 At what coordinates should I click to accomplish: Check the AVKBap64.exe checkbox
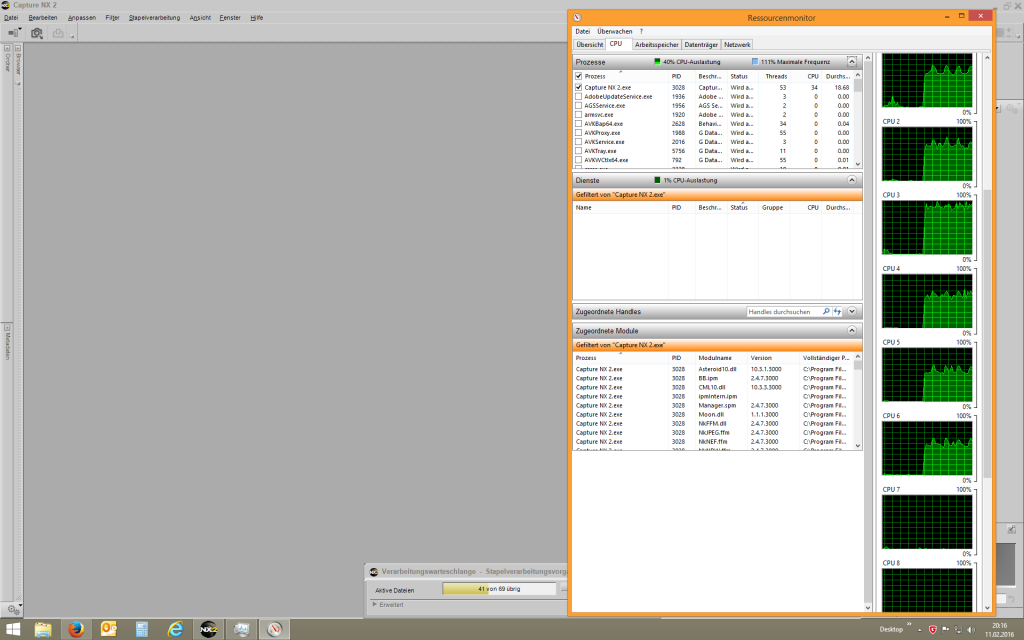(579, 123)
